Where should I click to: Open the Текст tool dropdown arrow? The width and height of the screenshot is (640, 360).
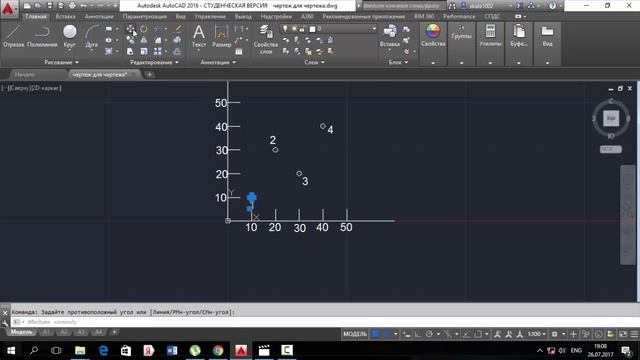(x=199, y=51)
